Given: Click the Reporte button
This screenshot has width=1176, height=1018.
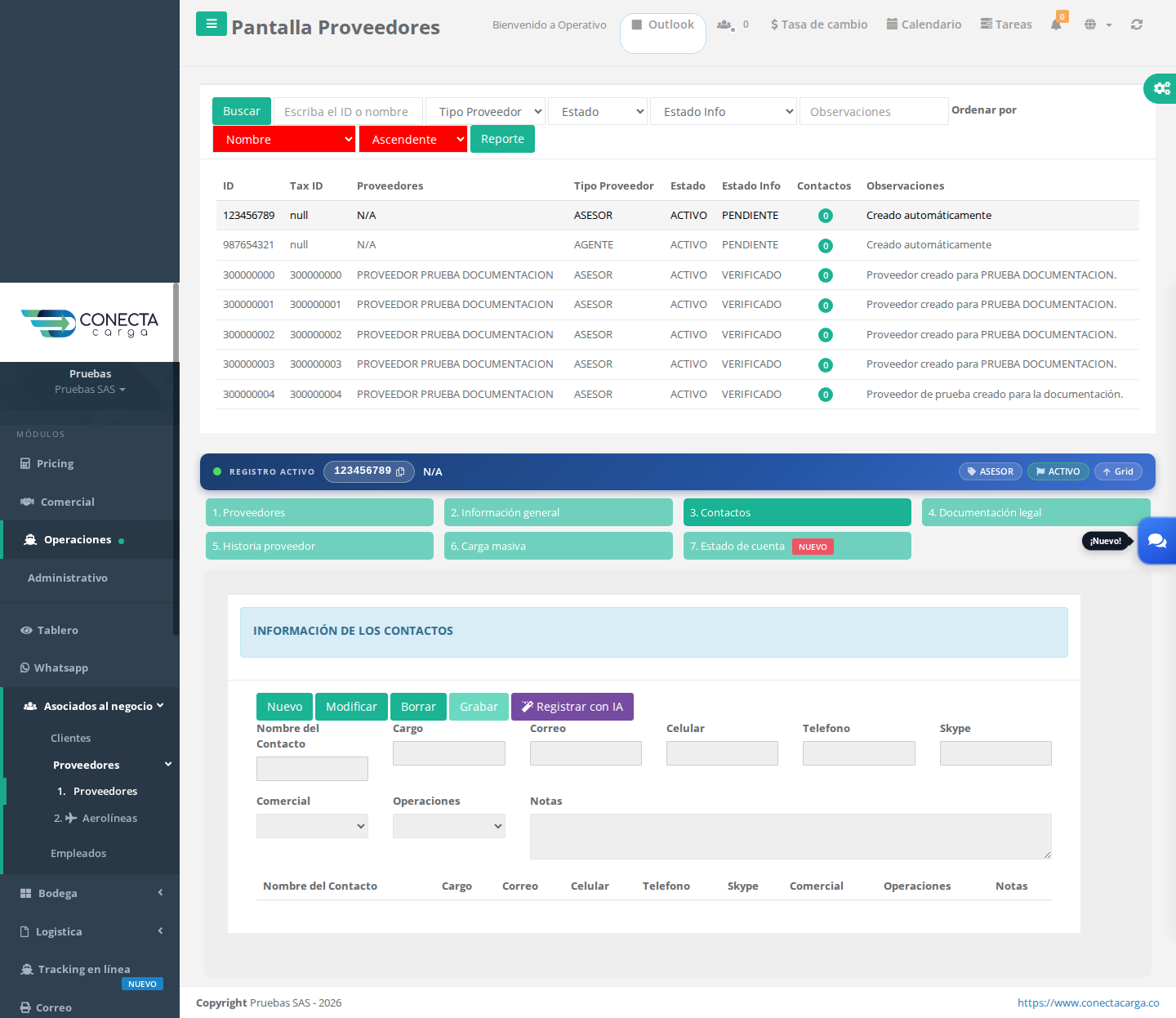Looking at the screenshot, I should pyautogui.click(x=502, y=139).
